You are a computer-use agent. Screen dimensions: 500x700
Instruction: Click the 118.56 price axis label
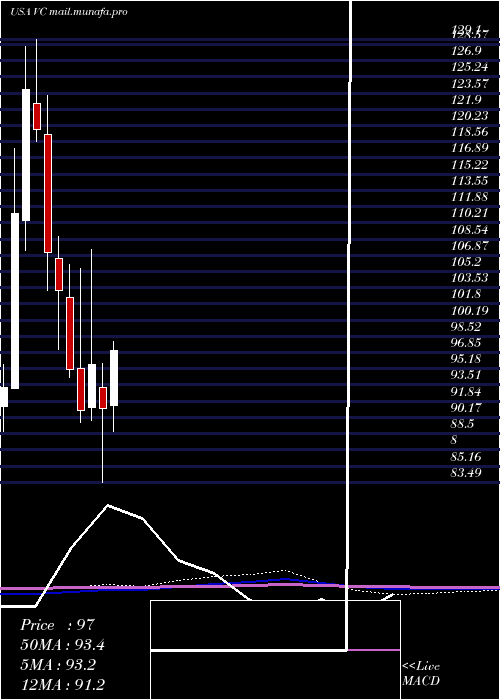[470, 131]
